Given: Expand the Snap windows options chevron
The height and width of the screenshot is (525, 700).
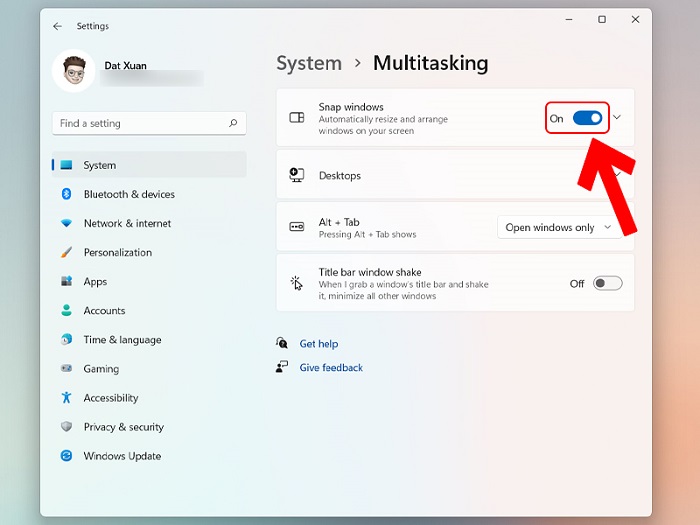Looking at the screenshot, I should [x=617, y=118].
